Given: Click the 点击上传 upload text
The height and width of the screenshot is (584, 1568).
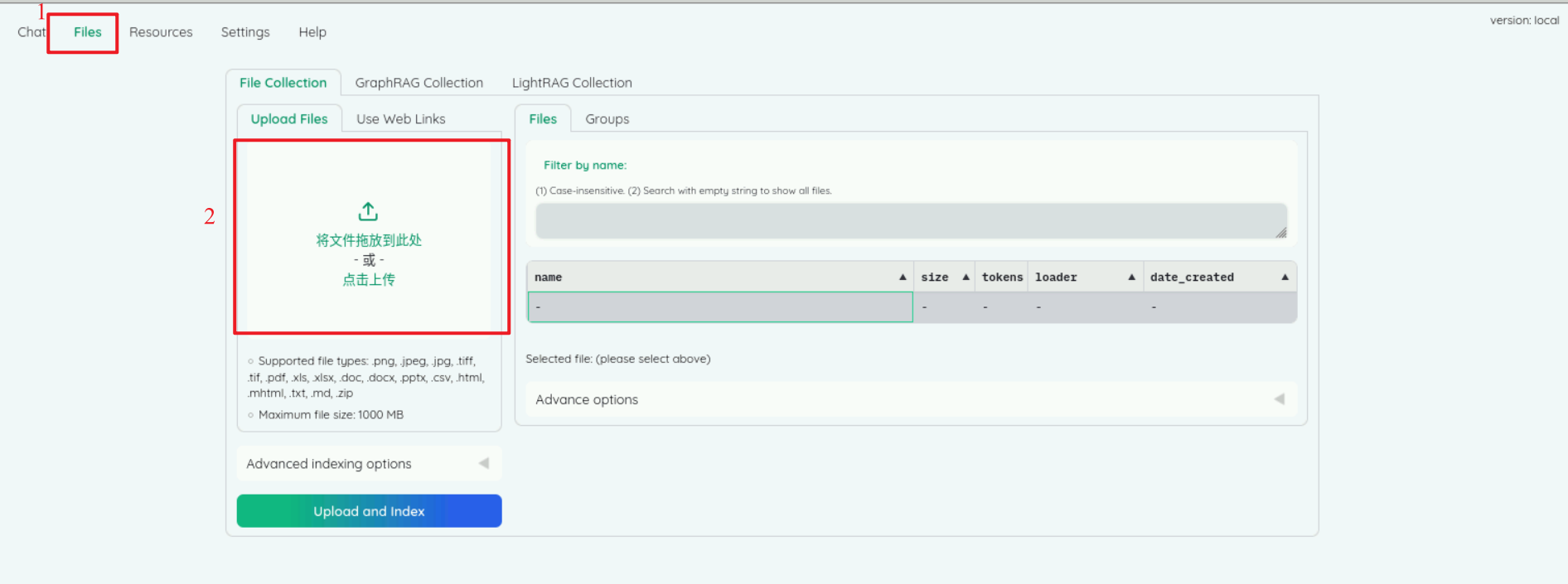Looking at the screenshot, I should 369,280.
